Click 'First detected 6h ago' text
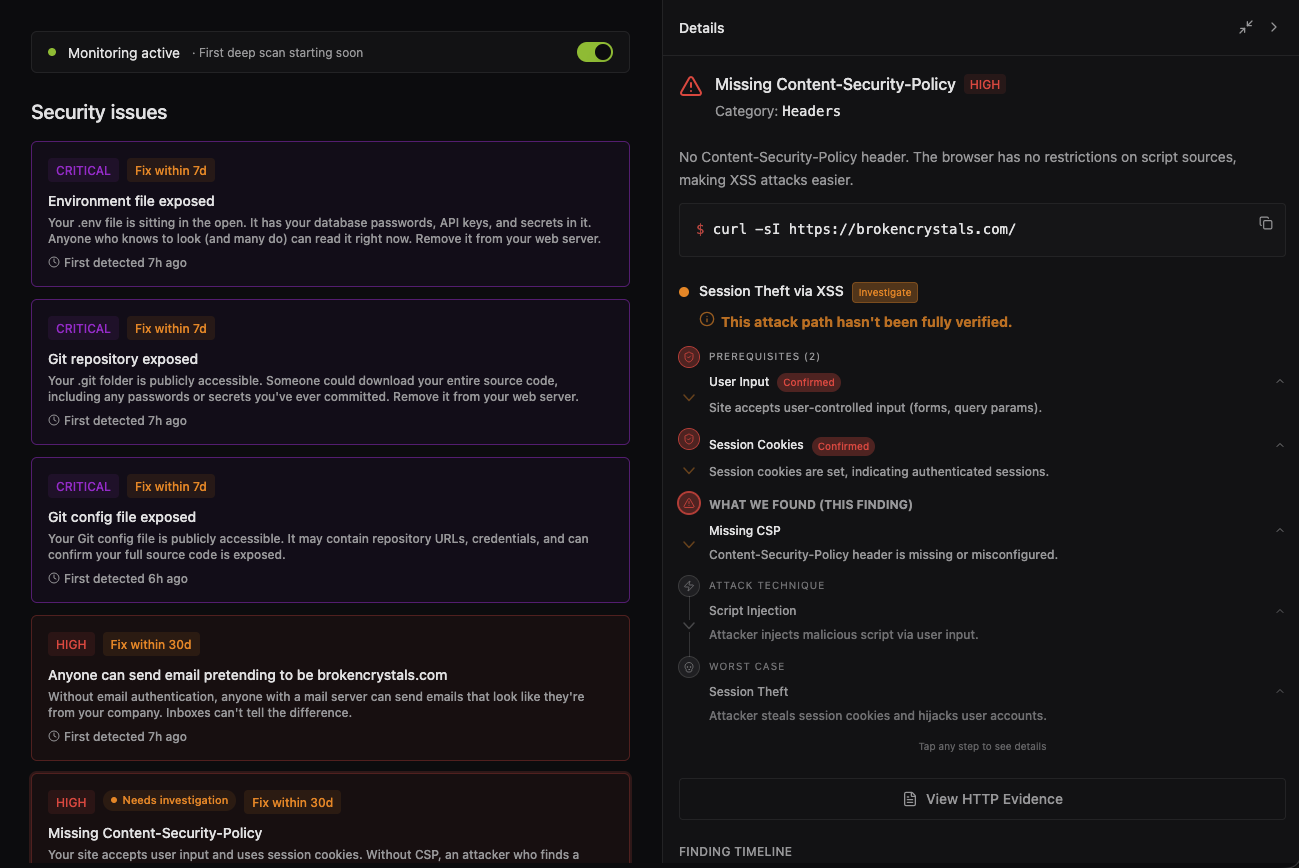Screen dimensions: 1299x868 (126, 579)
